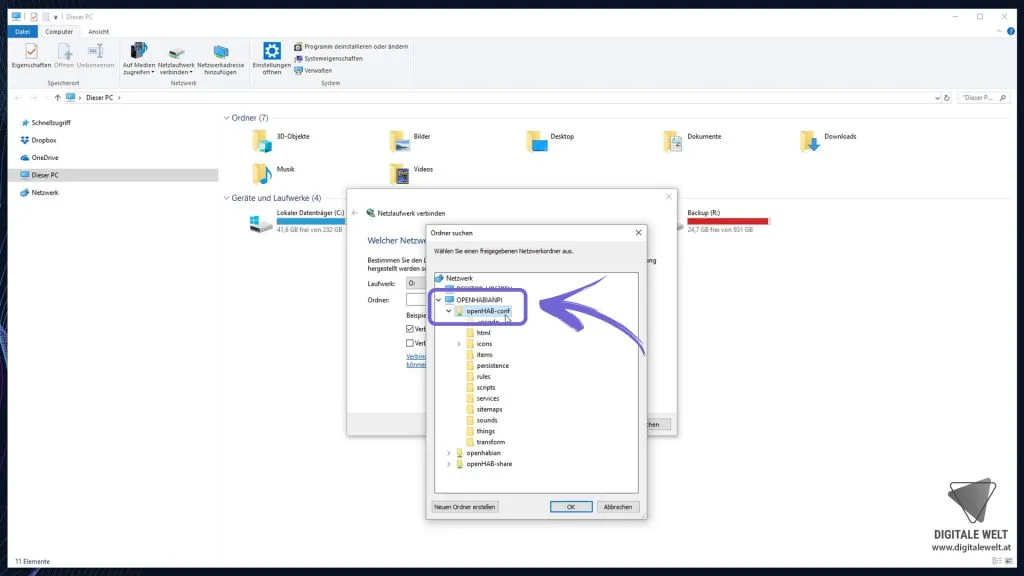Select Lokaler Datenträger (C:) drive icon
This screenshot has width=1024, height=576.
click(x=261, y=223)
